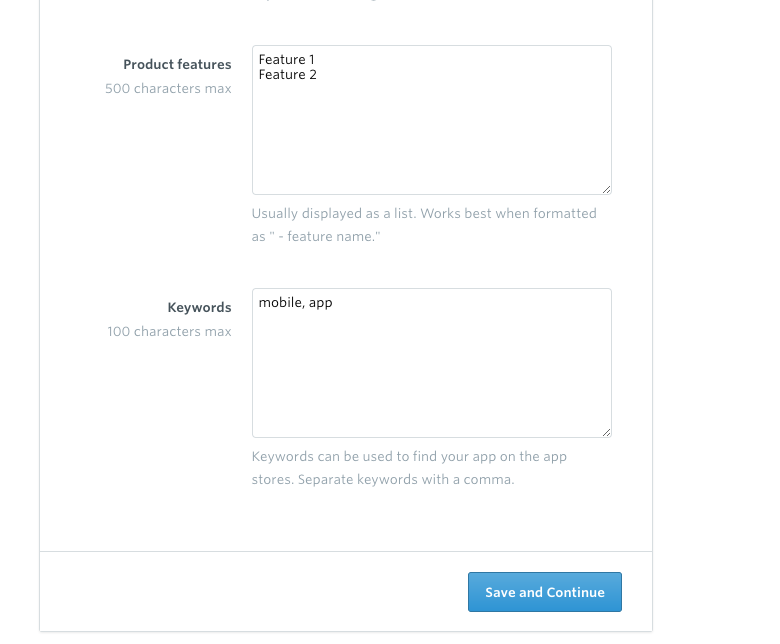Click the Product features field label

[177, 65]
